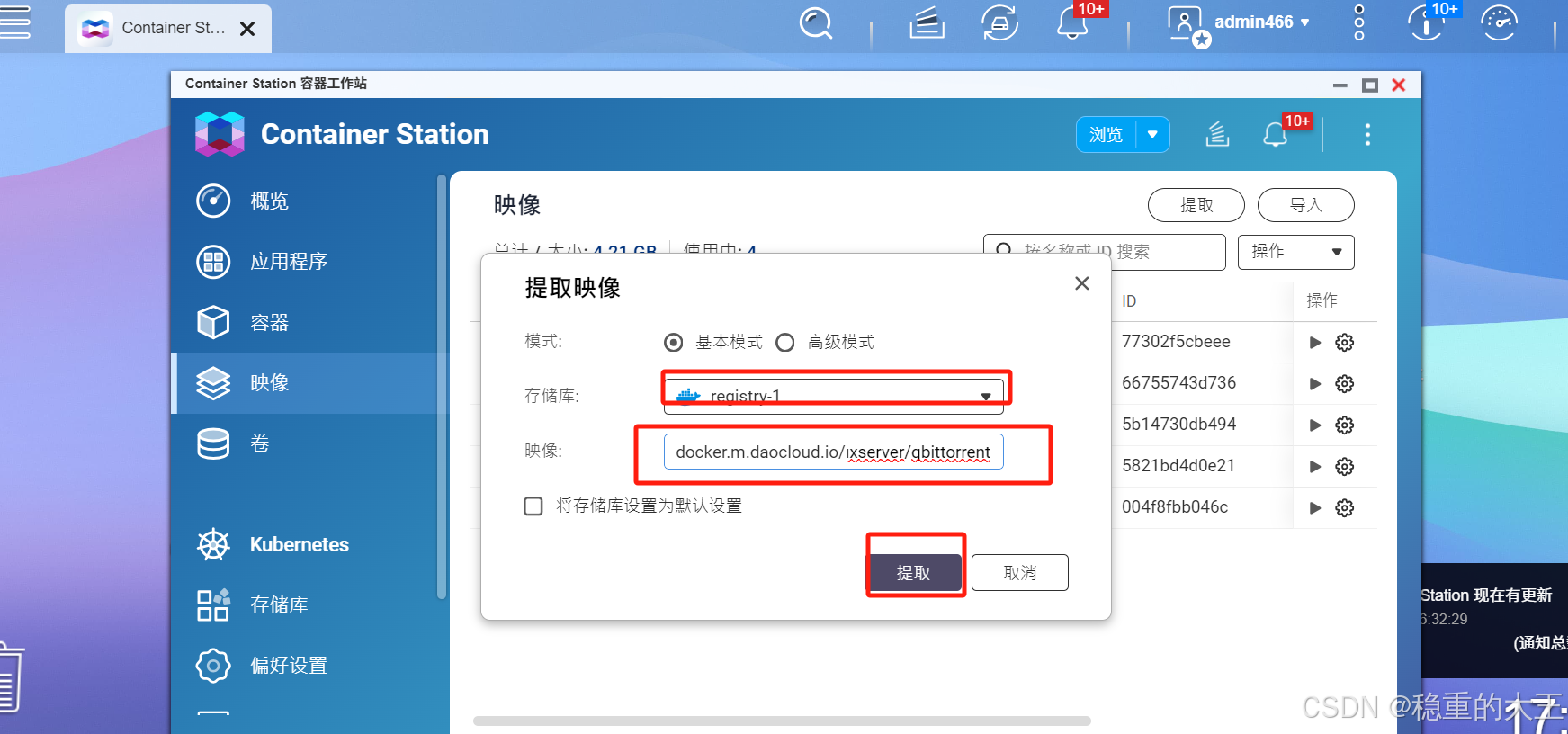Viewport: 1568px width, 734px height.
Task: Open Container Station background tasks layers icon
Action: (1217, 135)
